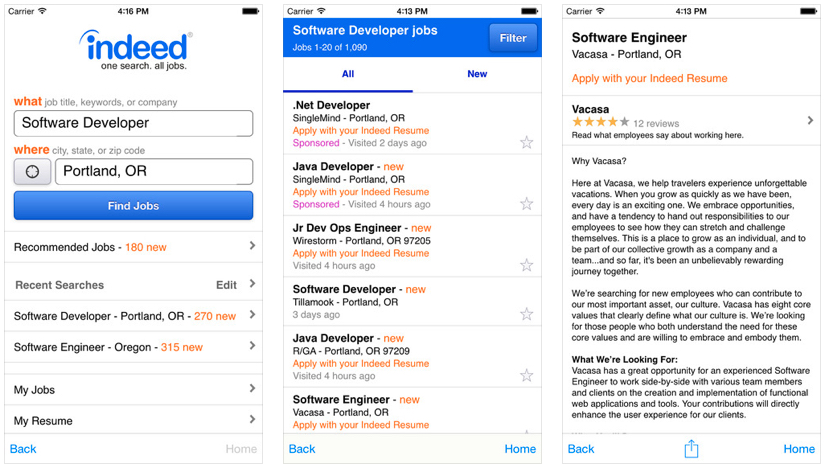Image resolution: width=825 pixels, height=467 pixels.
Task: Open the My Jobs row
Action: [x=134, y=389]
